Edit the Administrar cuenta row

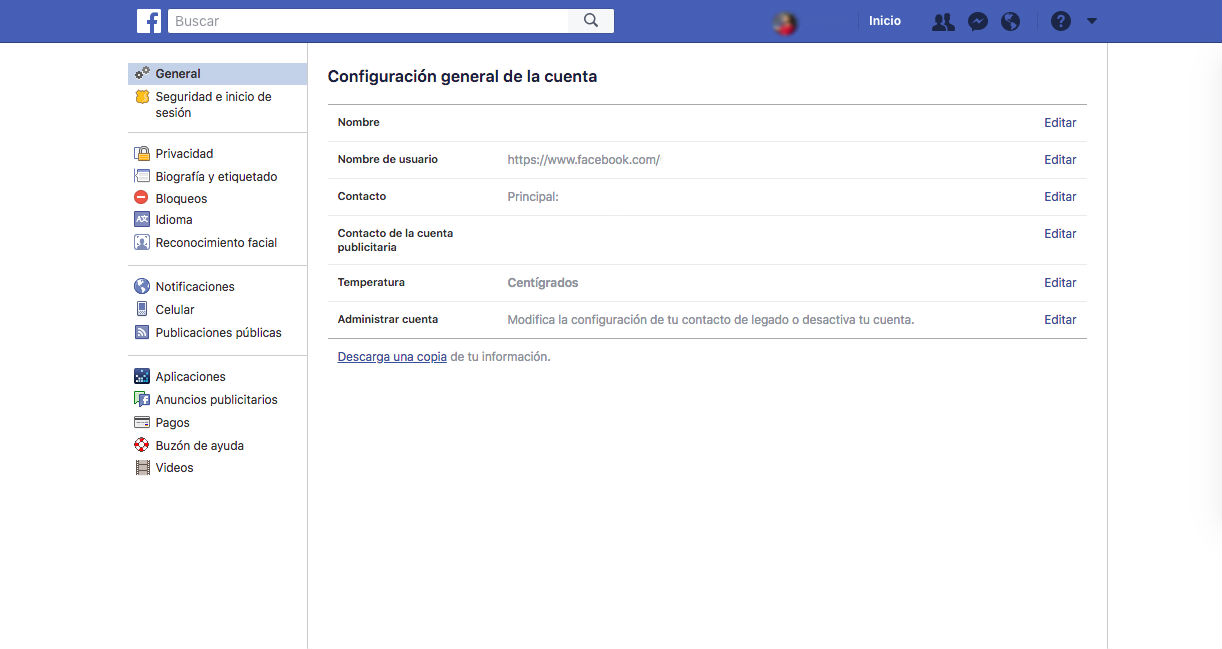tap(1060, 320)
